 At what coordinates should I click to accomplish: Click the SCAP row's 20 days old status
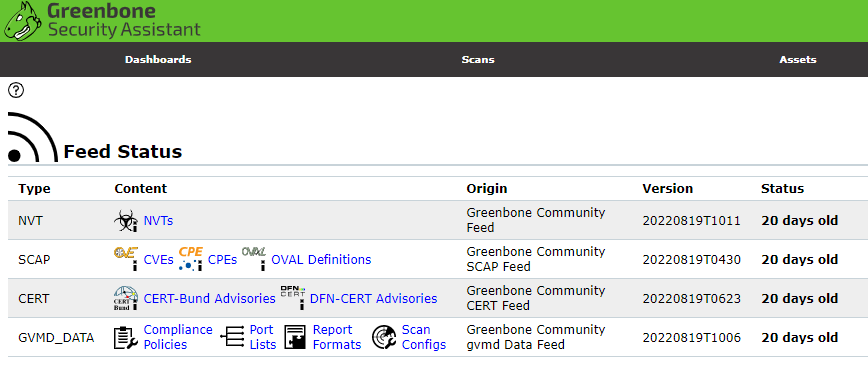pos(800,260)
